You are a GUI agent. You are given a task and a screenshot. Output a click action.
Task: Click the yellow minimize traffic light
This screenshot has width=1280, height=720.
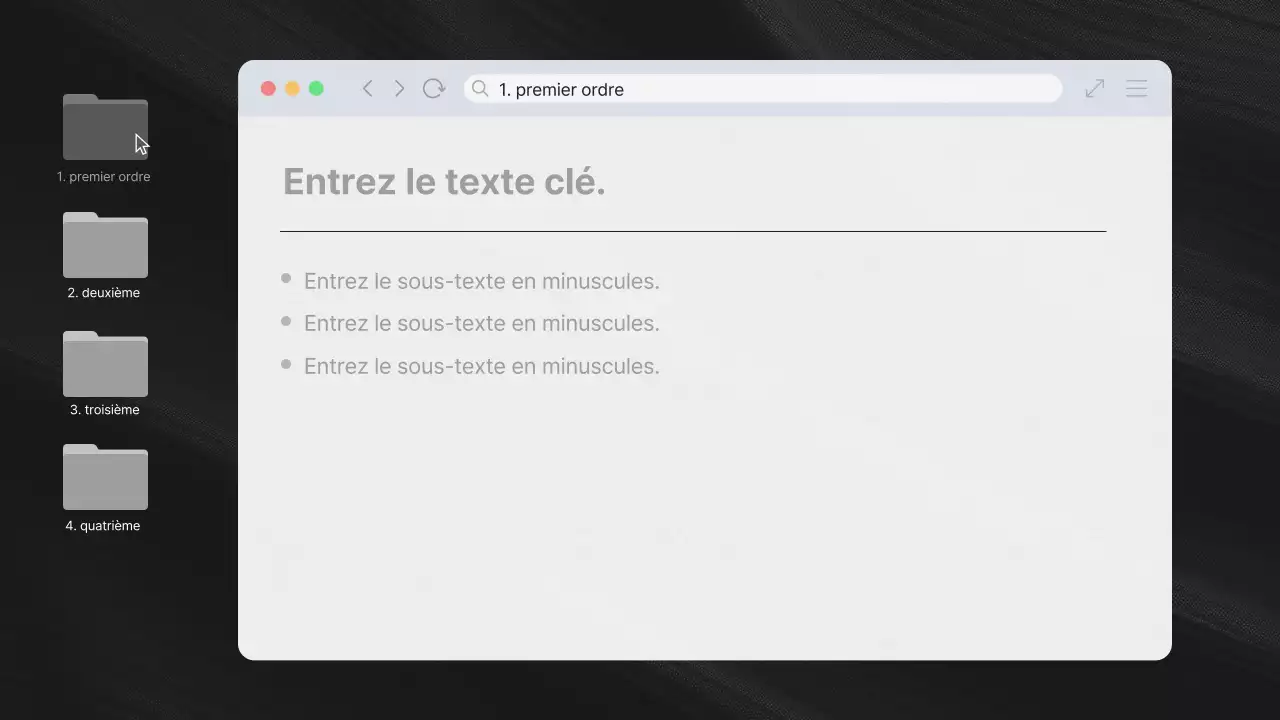click(x=292, y=88)
